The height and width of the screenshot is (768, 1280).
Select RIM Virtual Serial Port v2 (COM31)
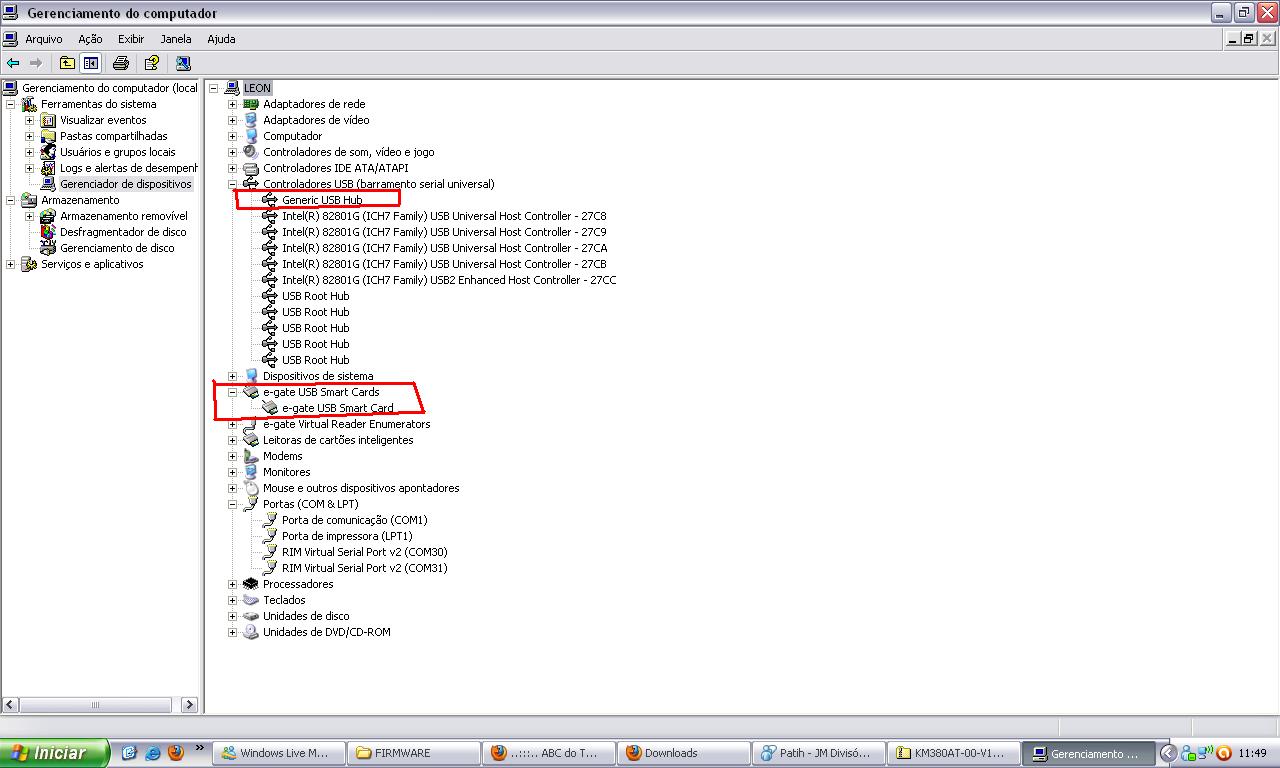pos(364,568)
